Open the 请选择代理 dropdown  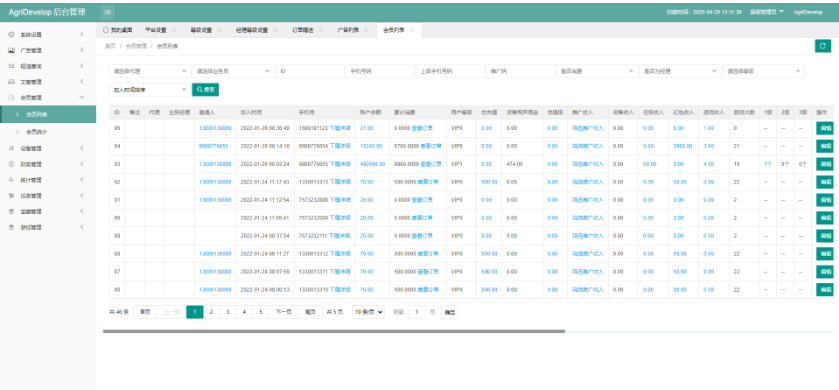[x=149, y=71]
